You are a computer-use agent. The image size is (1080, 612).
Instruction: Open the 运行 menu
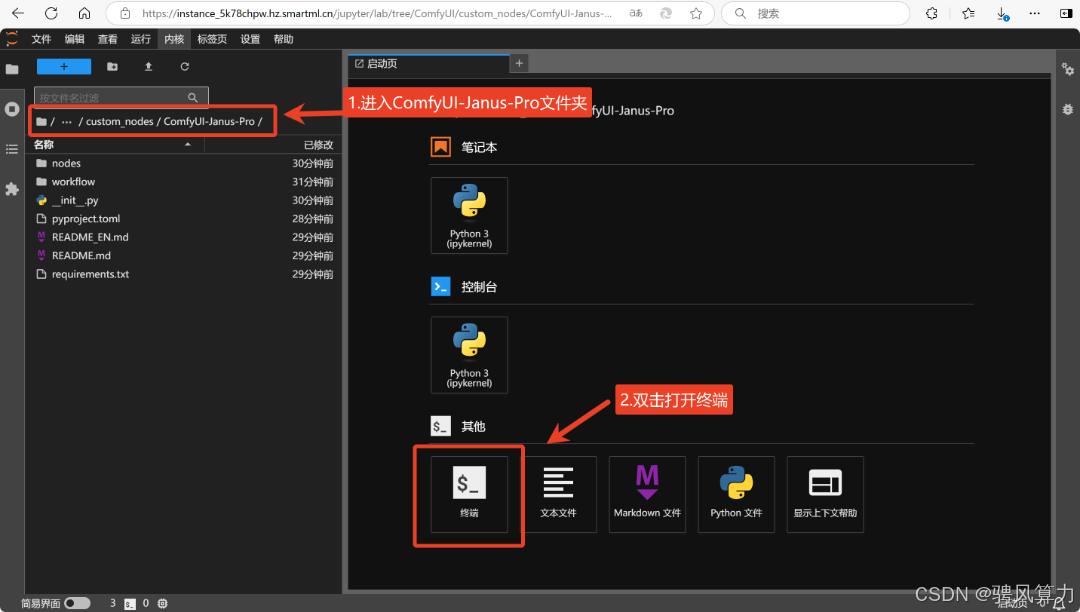[x=141, y=39]
